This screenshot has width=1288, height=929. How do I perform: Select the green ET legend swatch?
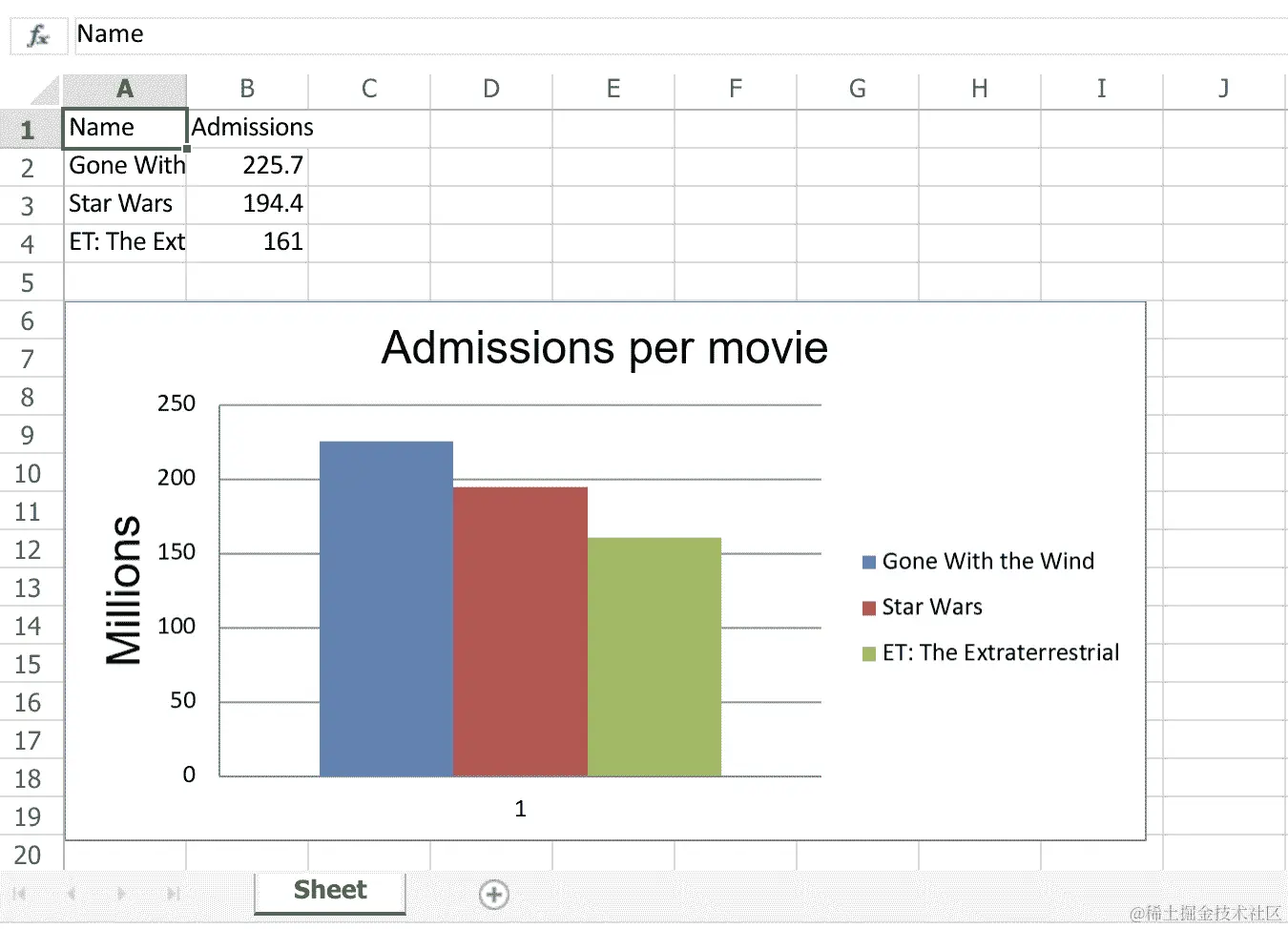(x=869, y=653)
